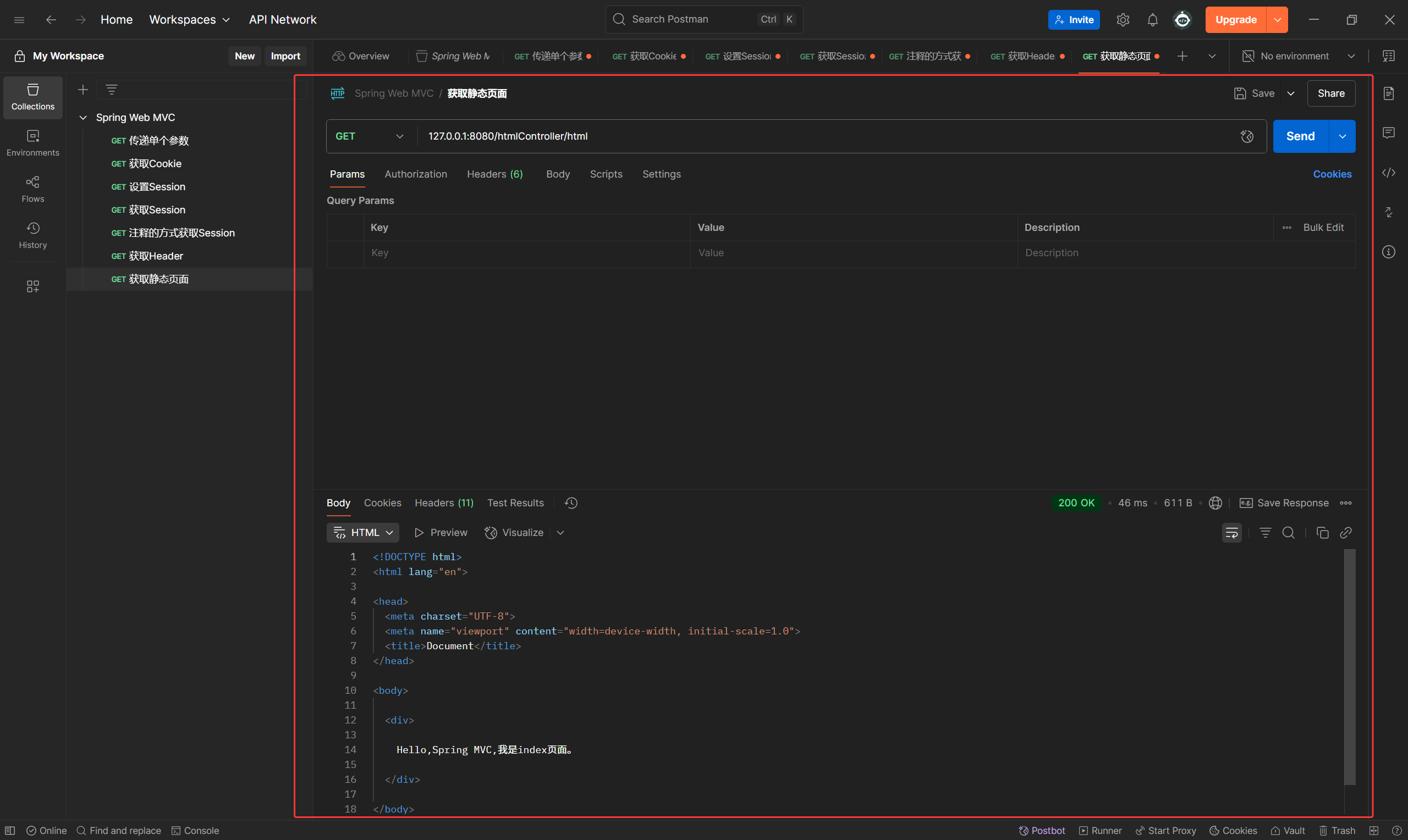Open the Collections sidebar panel
The width and height of the screenshot is (1408, 840).
click(33, 97)
